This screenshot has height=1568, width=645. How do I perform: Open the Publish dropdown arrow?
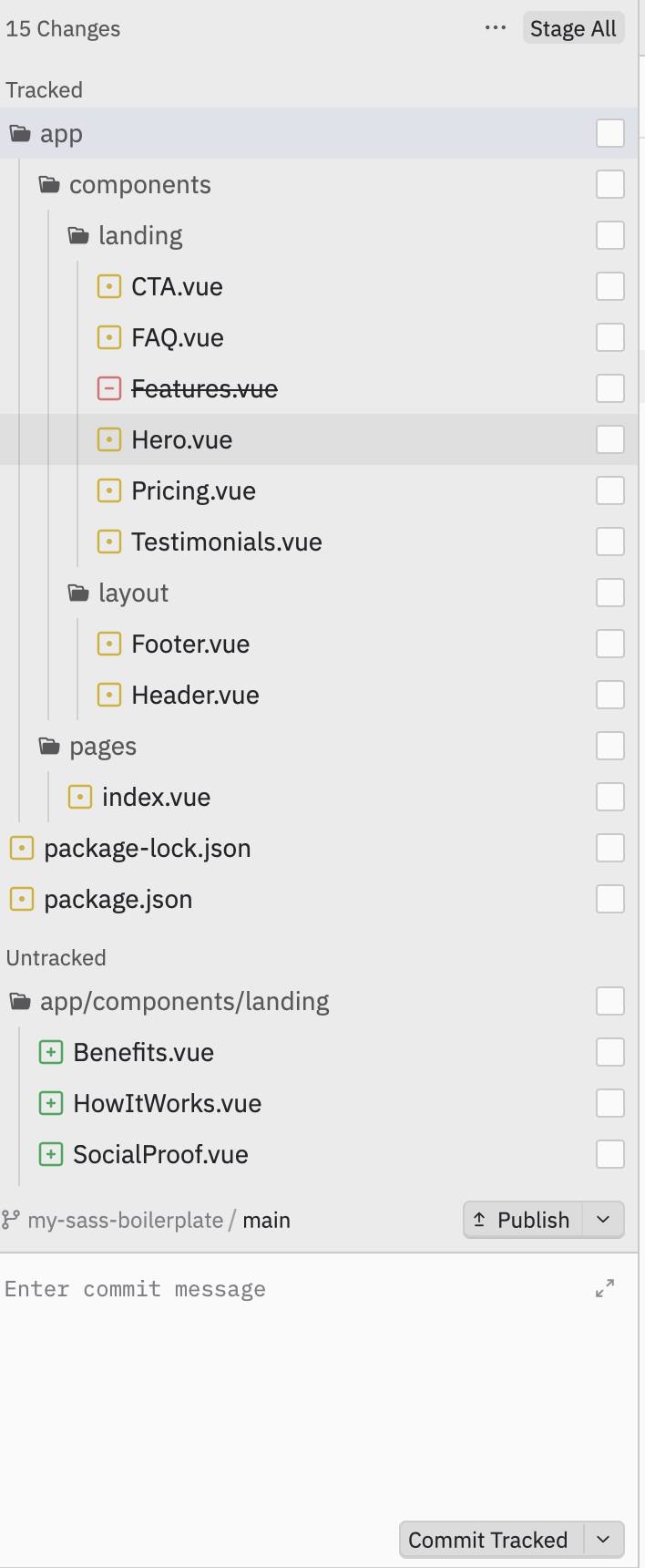[603, 1220]
